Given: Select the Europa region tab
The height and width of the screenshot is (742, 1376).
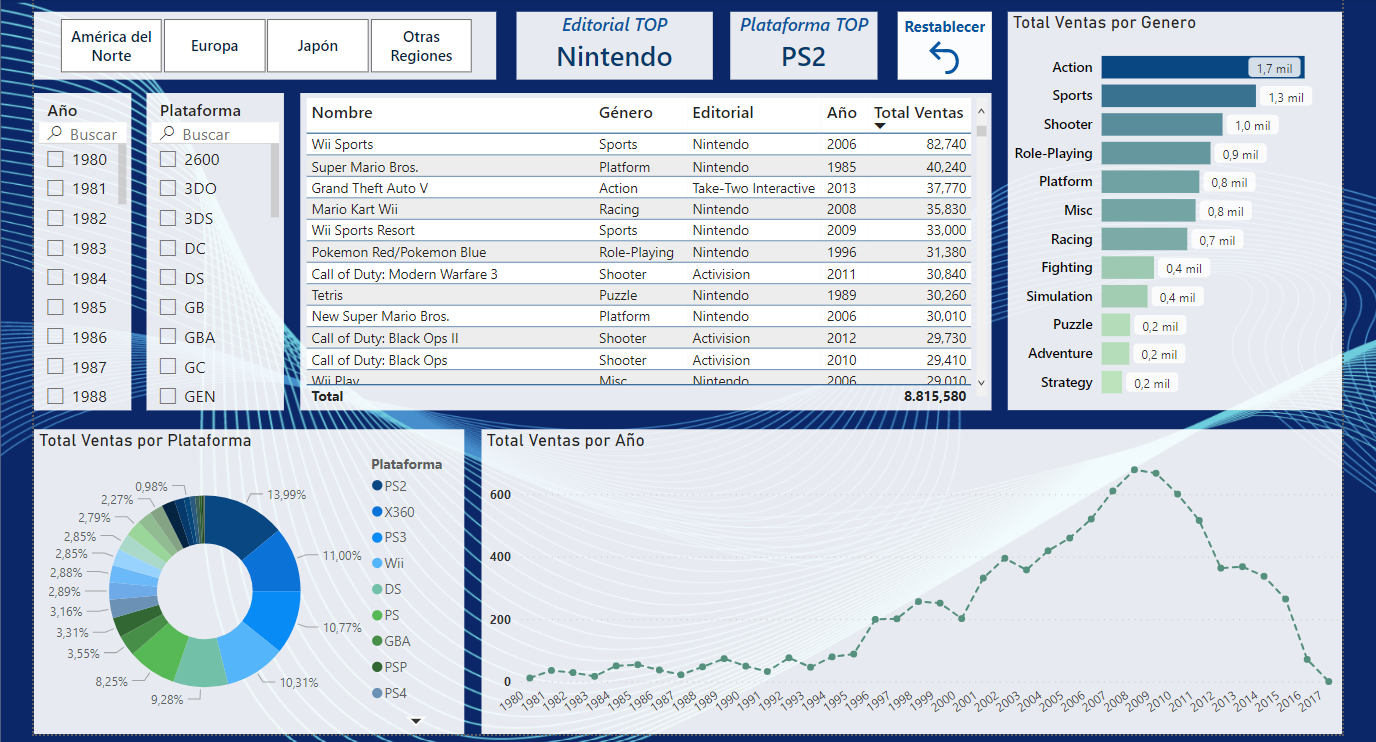Looking at the screenshot, I should (215, 46).
